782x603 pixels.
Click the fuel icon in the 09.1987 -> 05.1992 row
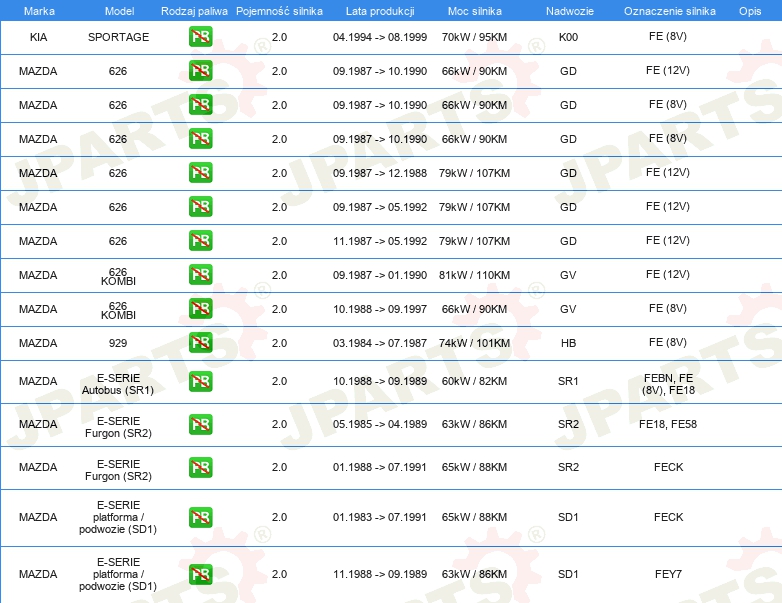[200, 206]
